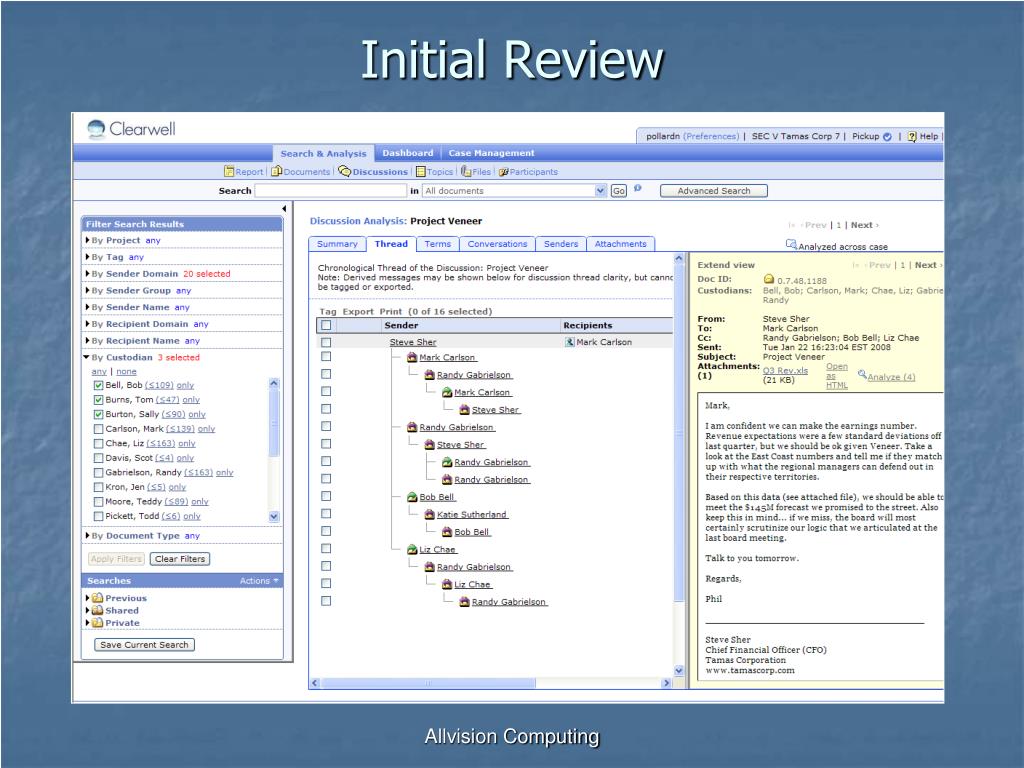
Task: Click the Bob Bell thread message icon
Action: [x=412, y=497]
